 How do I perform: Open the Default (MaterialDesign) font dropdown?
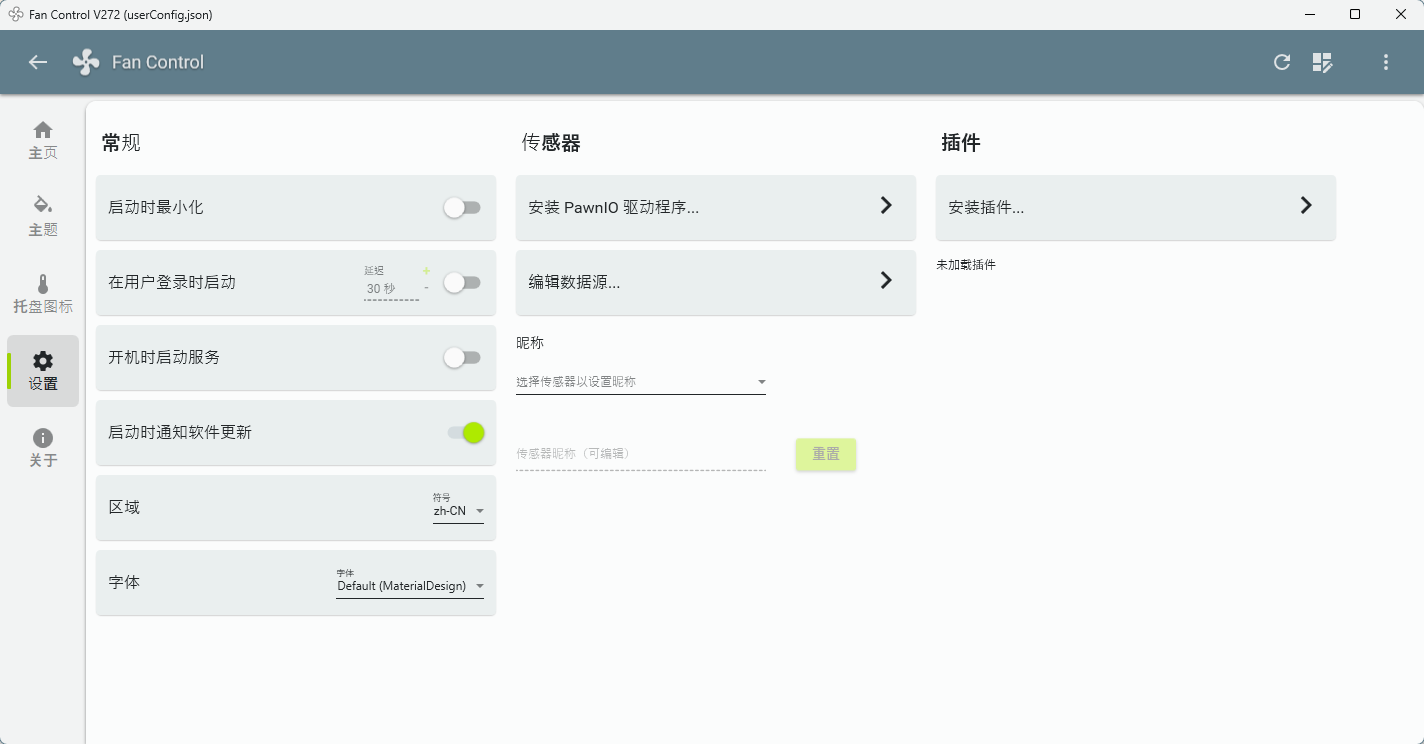click(410, 586)
